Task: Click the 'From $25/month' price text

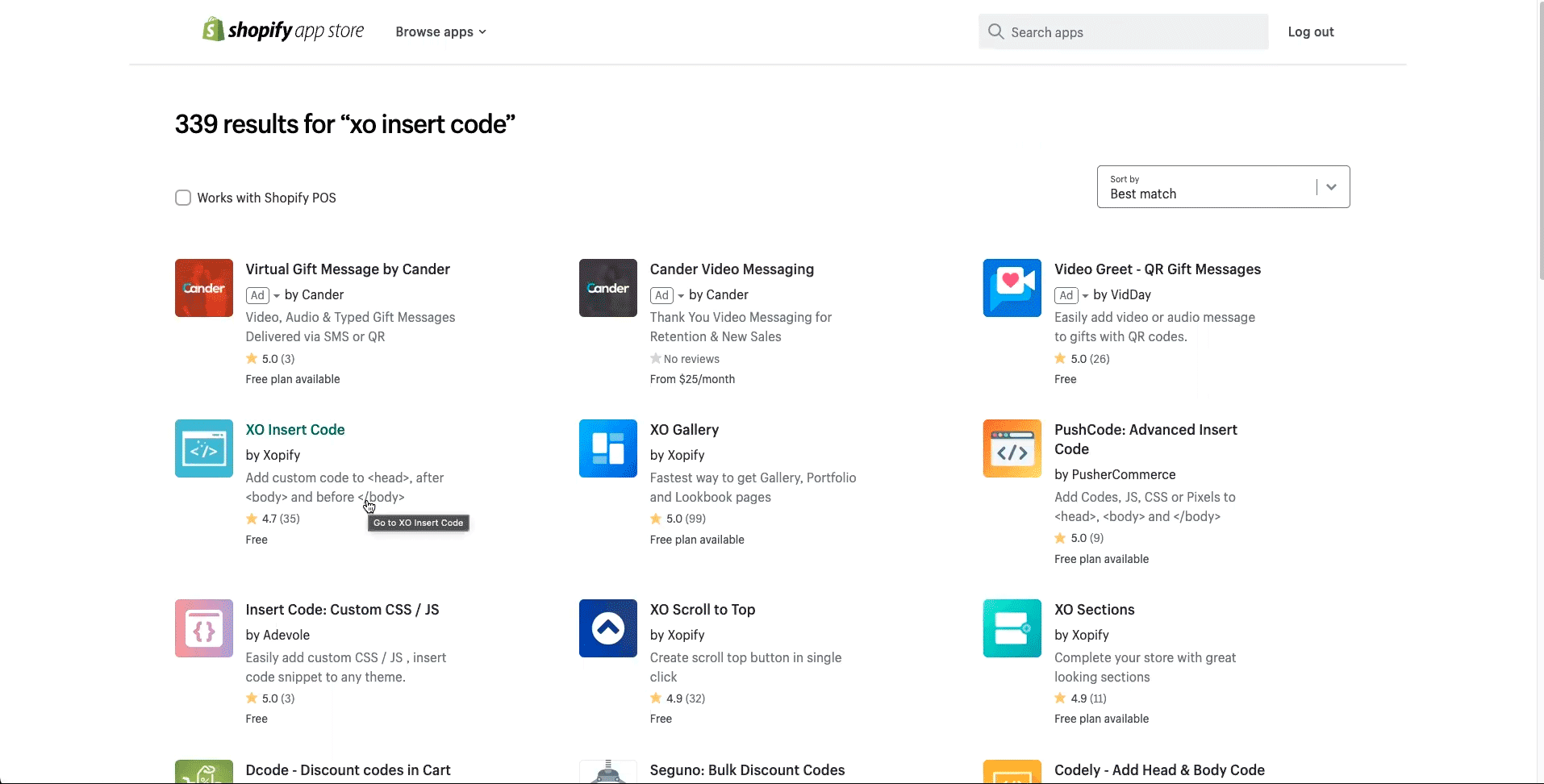Action: [692, 379]
